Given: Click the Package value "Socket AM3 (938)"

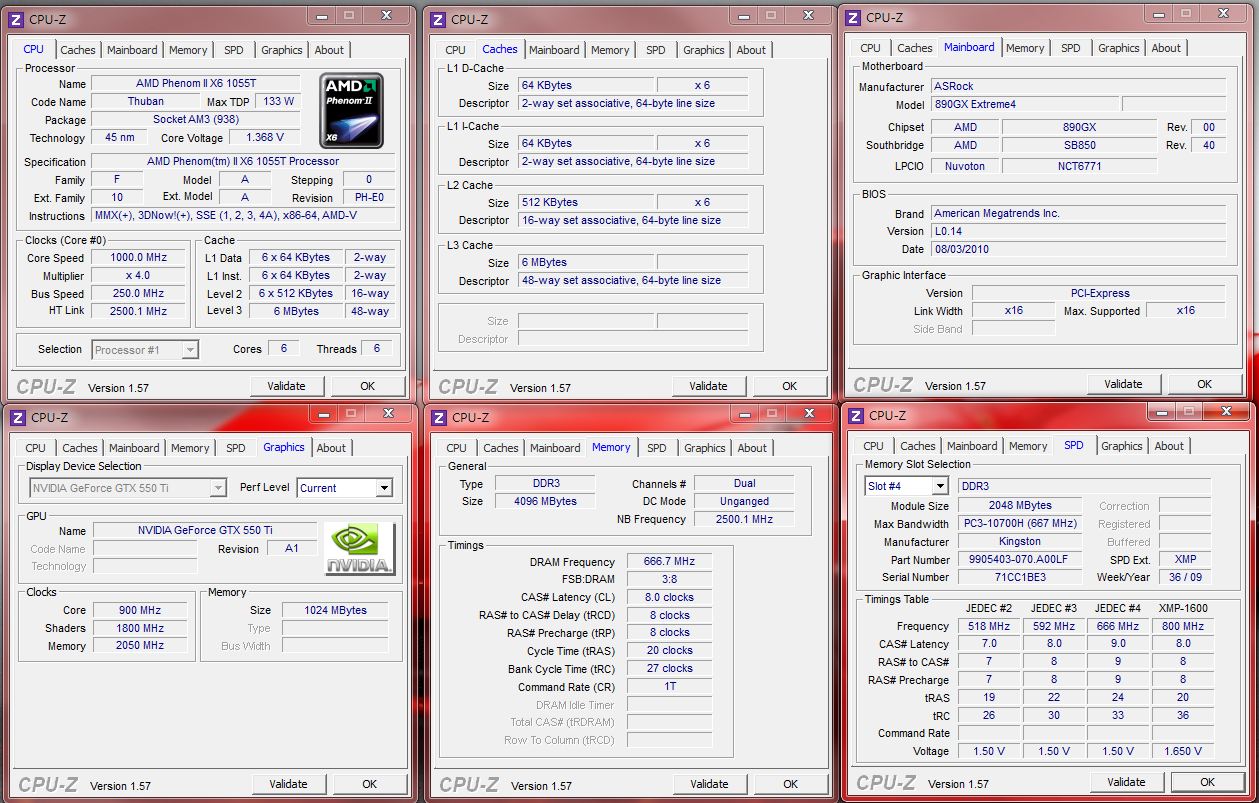Looking at the screenshot, I should click(x=196, y=120).
